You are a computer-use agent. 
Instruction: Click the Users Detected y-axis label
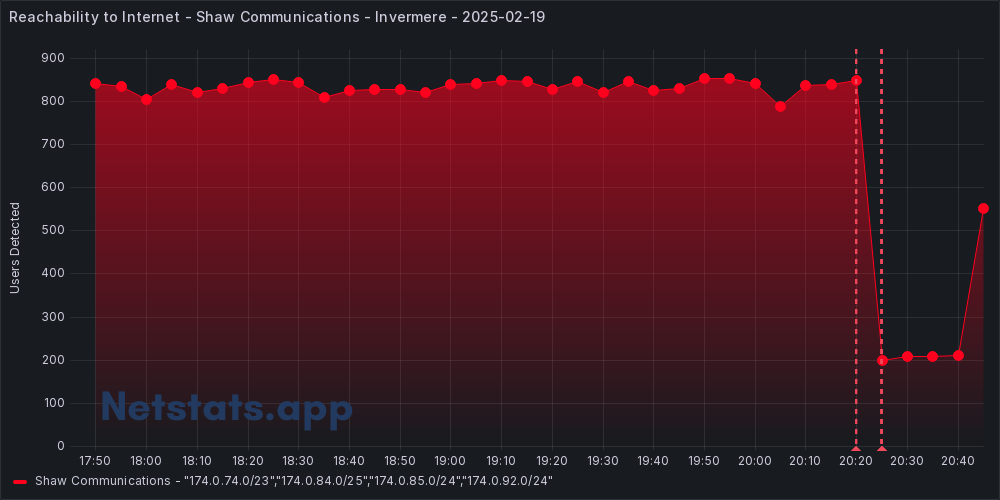point(15,248)
